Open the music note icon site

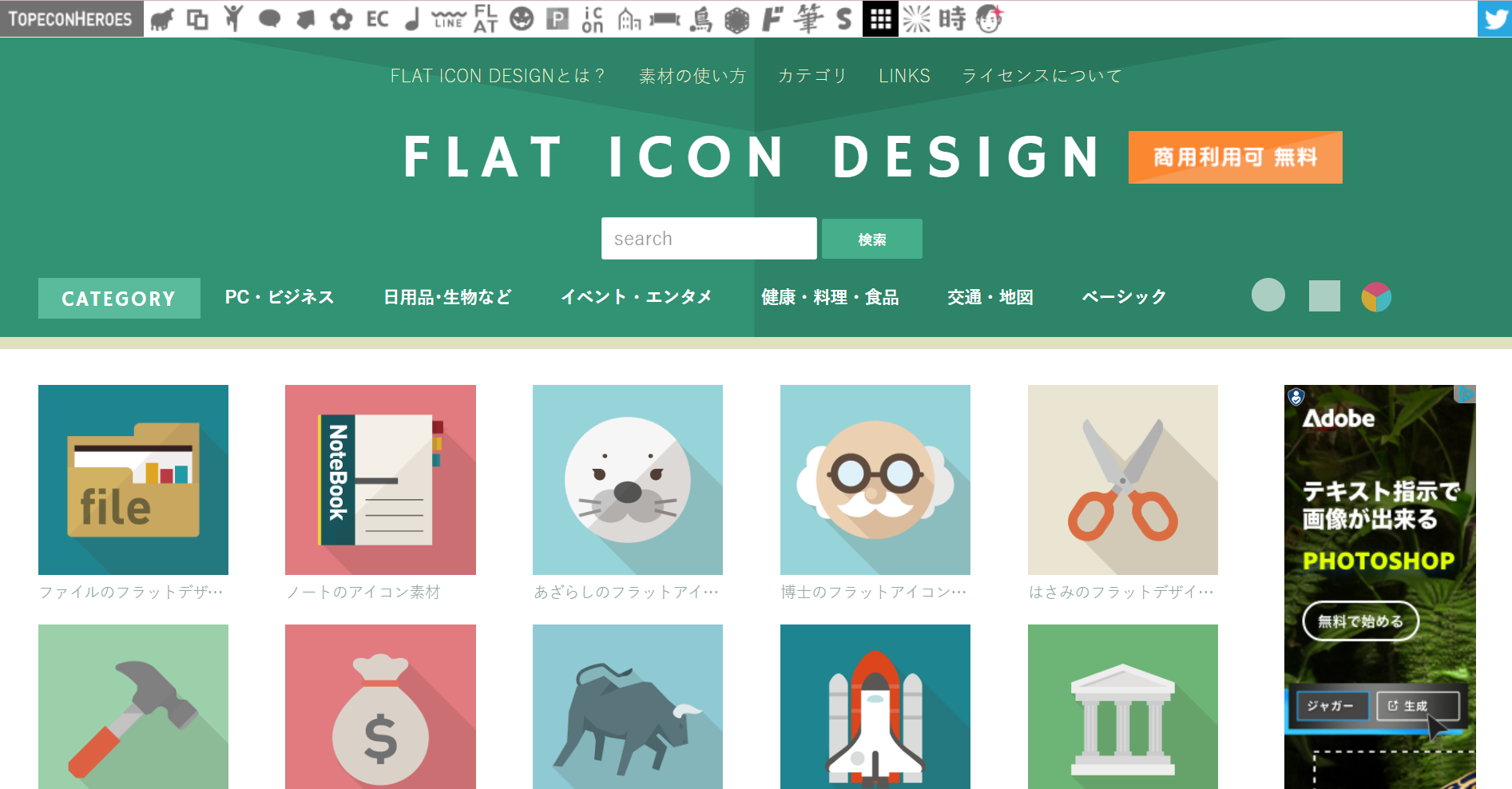(412, 18)
